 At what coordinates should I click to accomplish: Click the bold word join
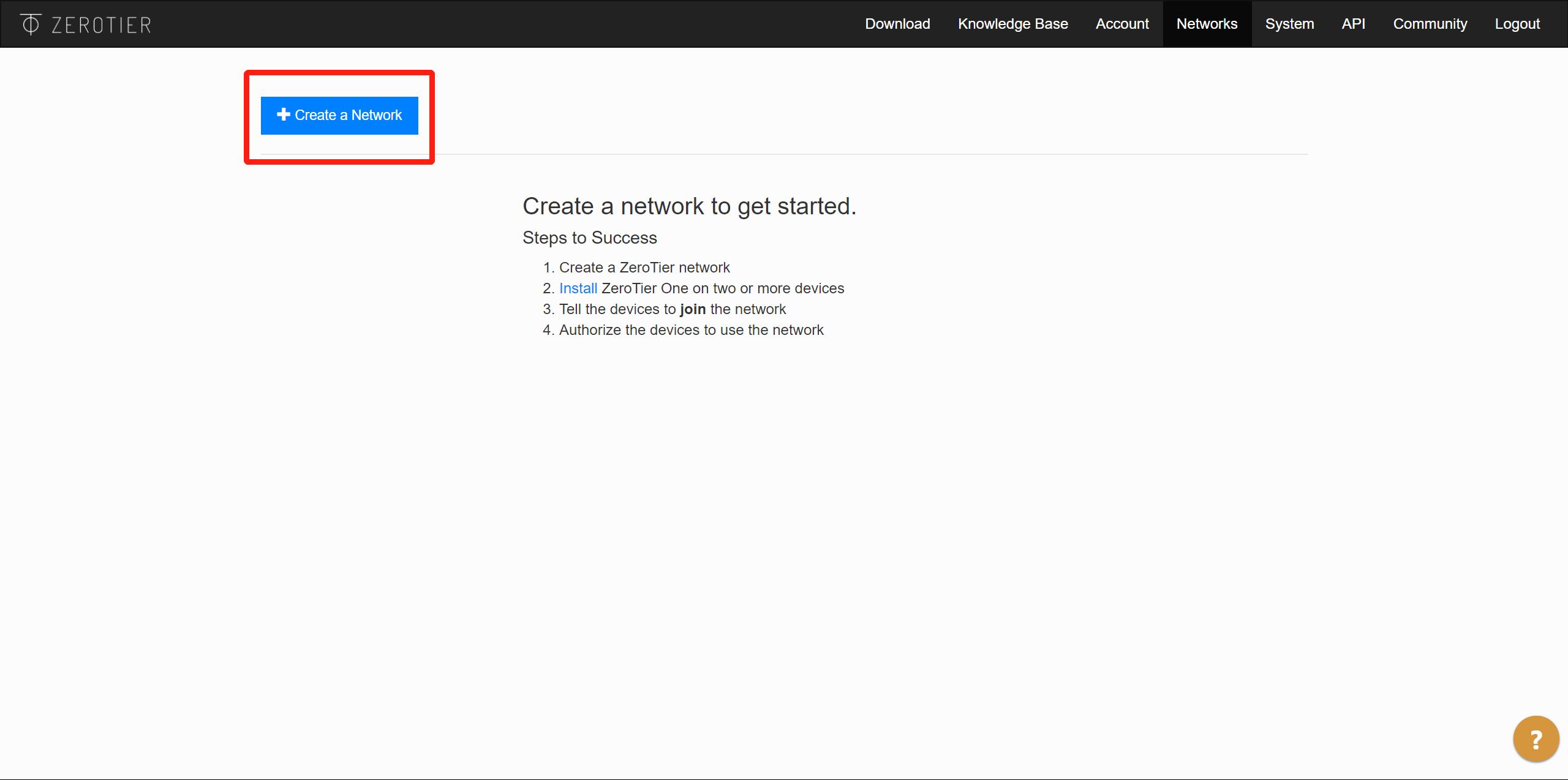click(x=692, y=309)
